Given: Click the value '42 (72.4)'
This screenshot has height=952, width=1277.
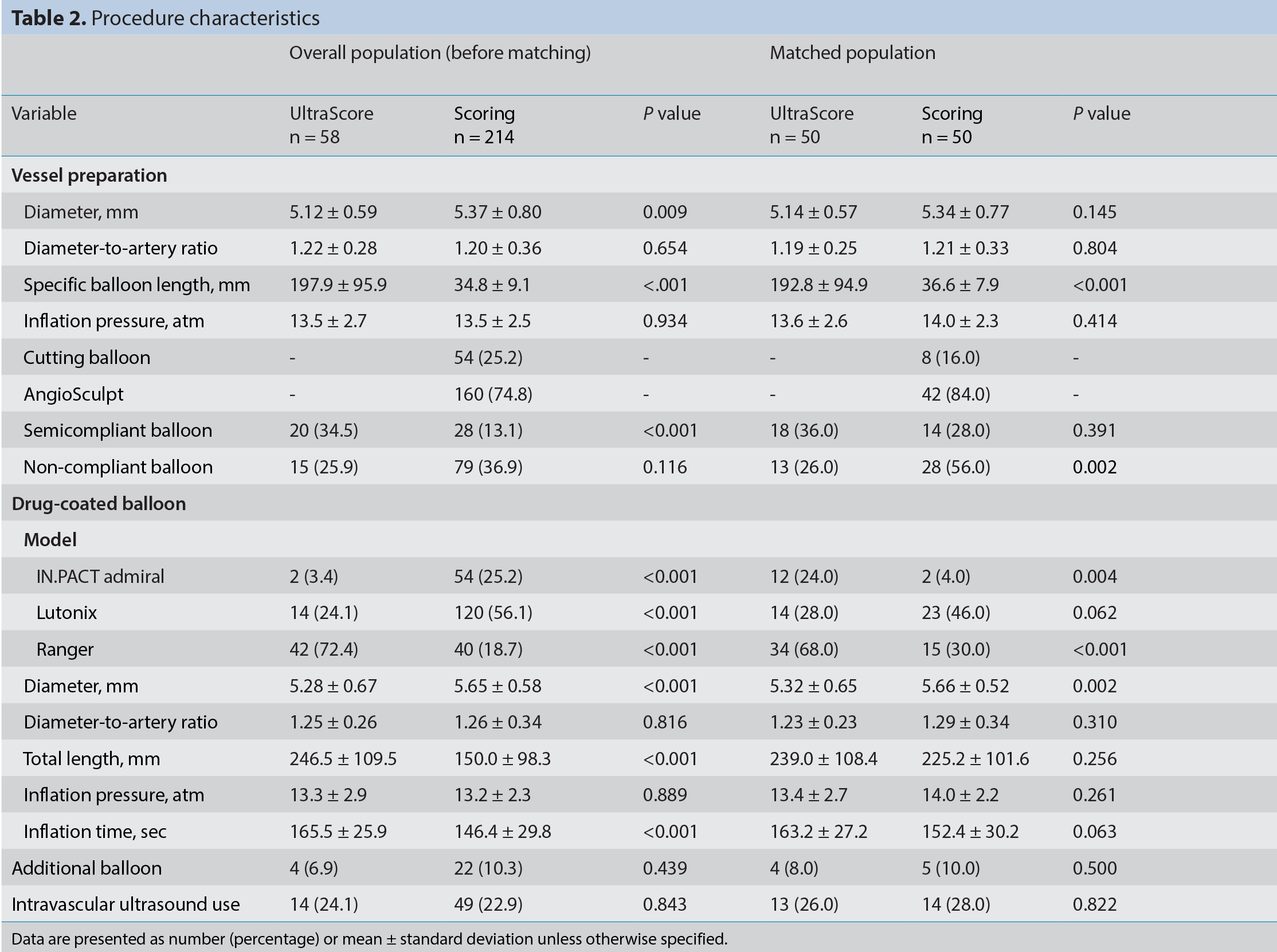Looking at the screenshot, I should [323, 649].
